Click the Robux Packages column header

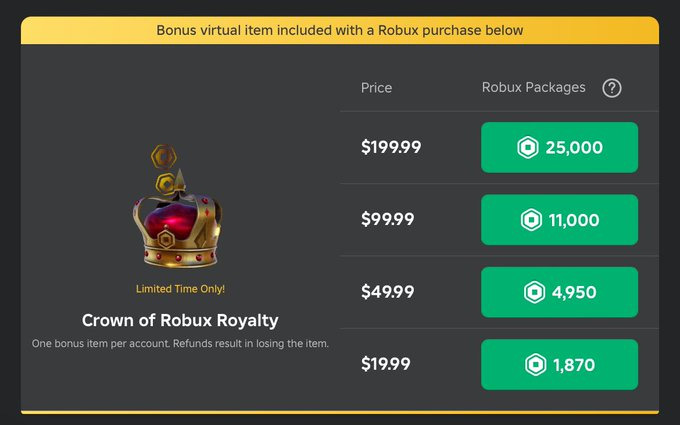click(x=533, y=88)
